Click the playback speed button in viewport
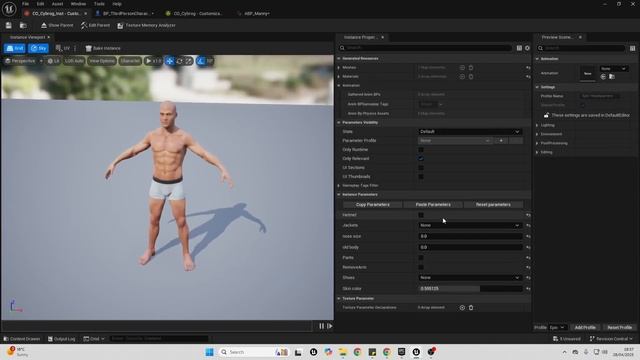This screenshot has width=640, height=360. [x=153, y=61]
